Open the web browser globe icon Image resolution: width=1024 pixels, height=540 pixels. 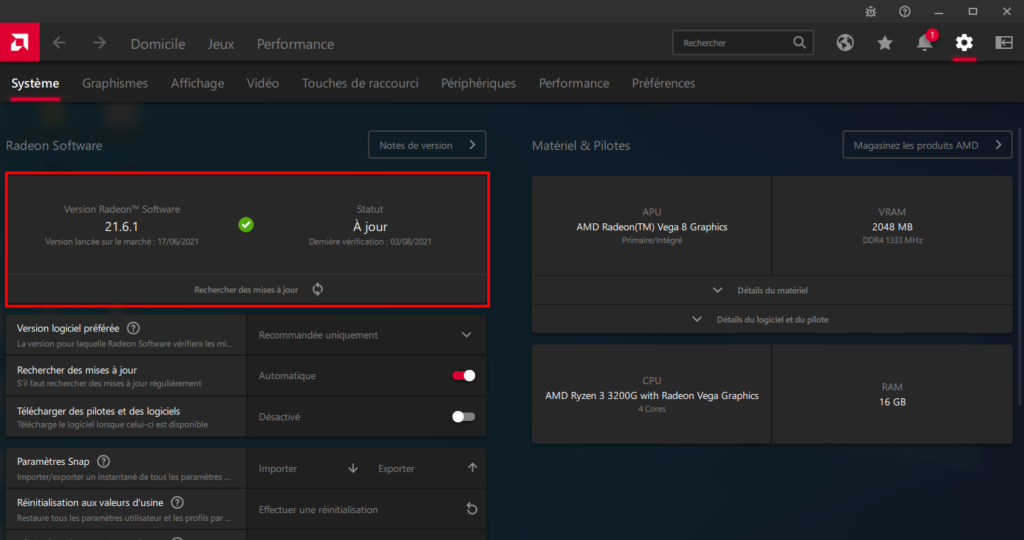coord(845,43)
